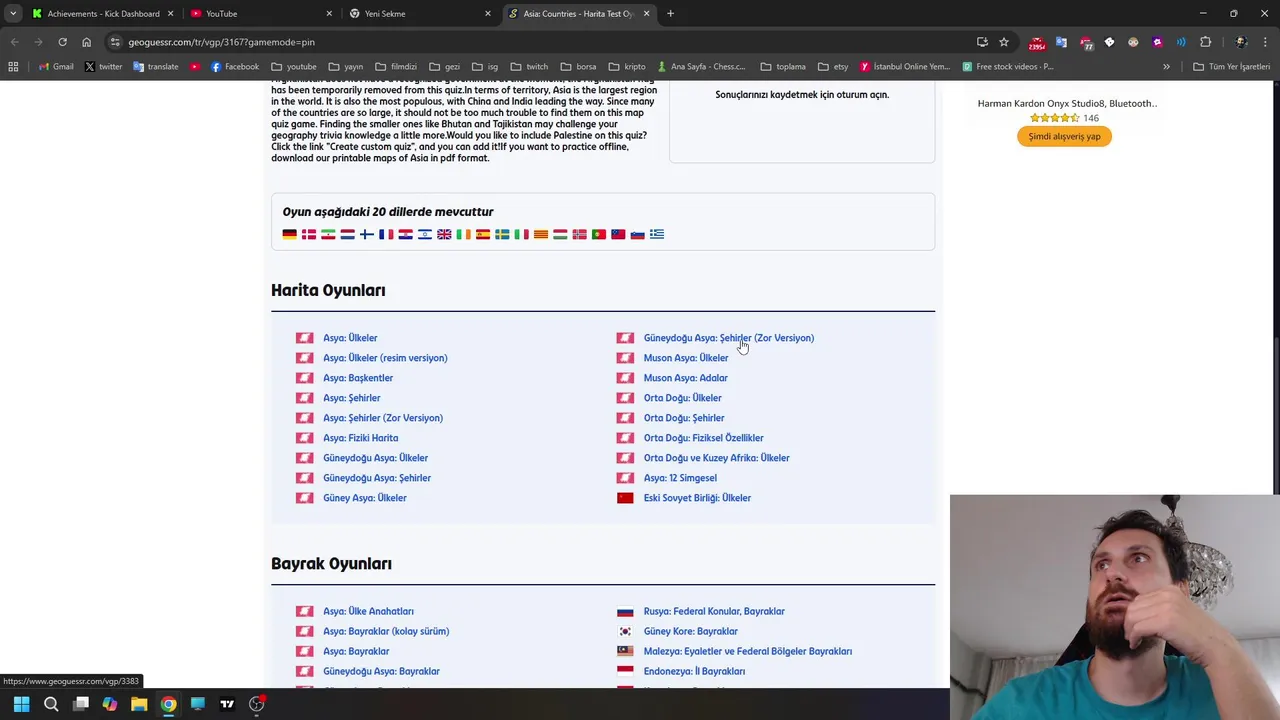Open the filmdizi bookmarks folder
The image size is (1280, 720).
tap(396, 67)
